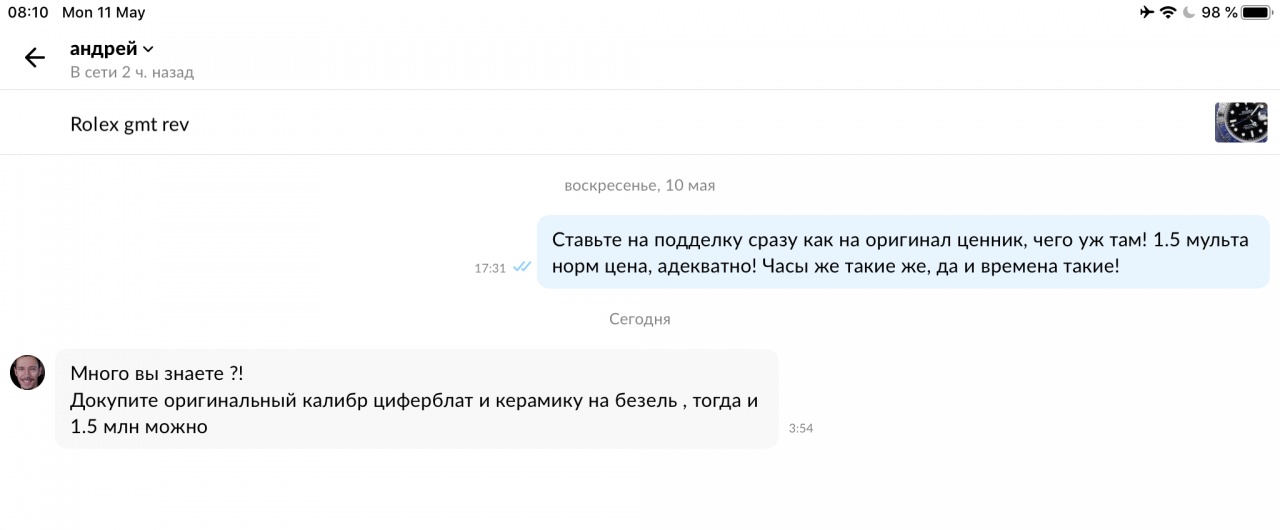Tap the 98 % battery percentage

(x=1219, y=12)
